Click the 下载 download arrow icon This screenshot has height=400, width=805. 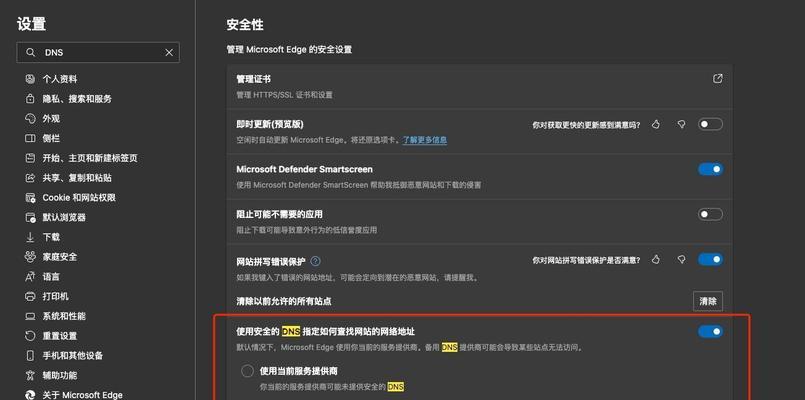[x=30, y=237]
